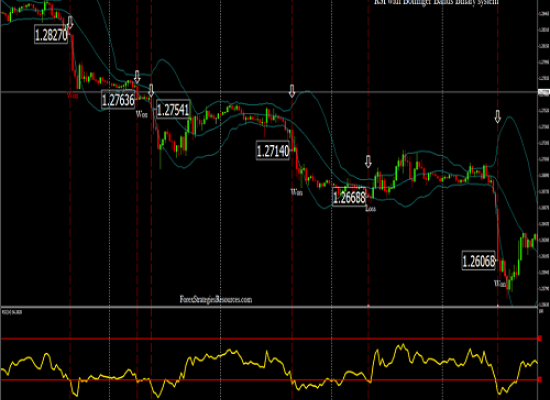This screenshot has height=400, width=550.
Task: Click the down arrow above the 1.27541 label
Action: [x=151, y=91]
